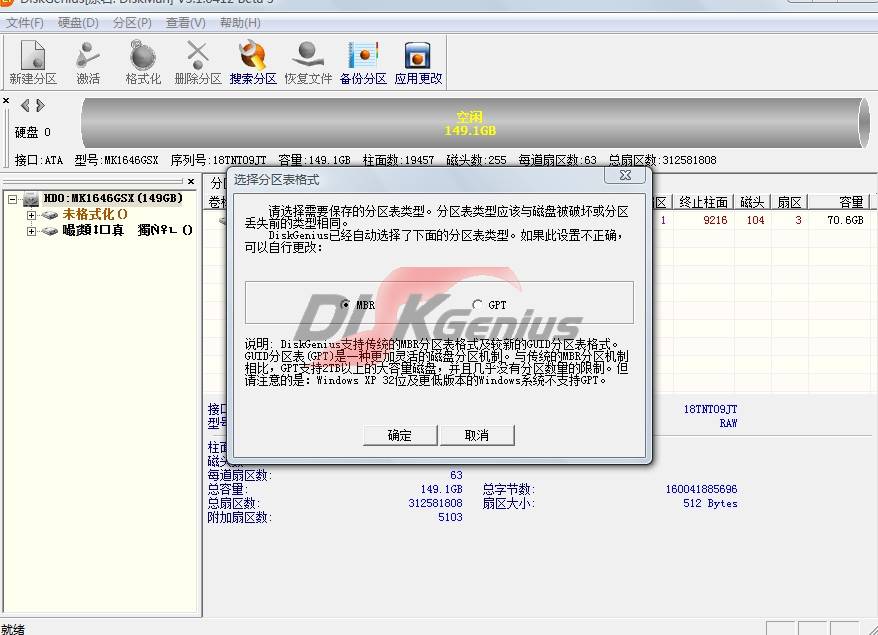Click the 硬盘 0 label beside the disk bar
878x635 pixels.
[x=32, y=132]
